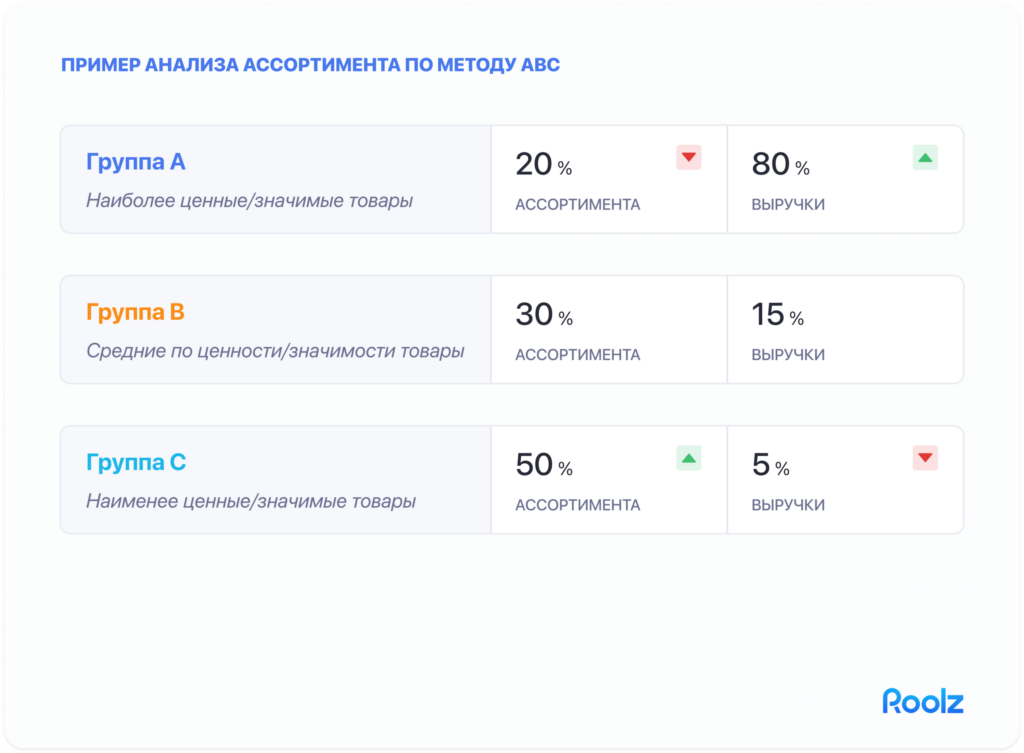Click the ВЫРУЧКИ label in Группа B row

tap(788, 355)
